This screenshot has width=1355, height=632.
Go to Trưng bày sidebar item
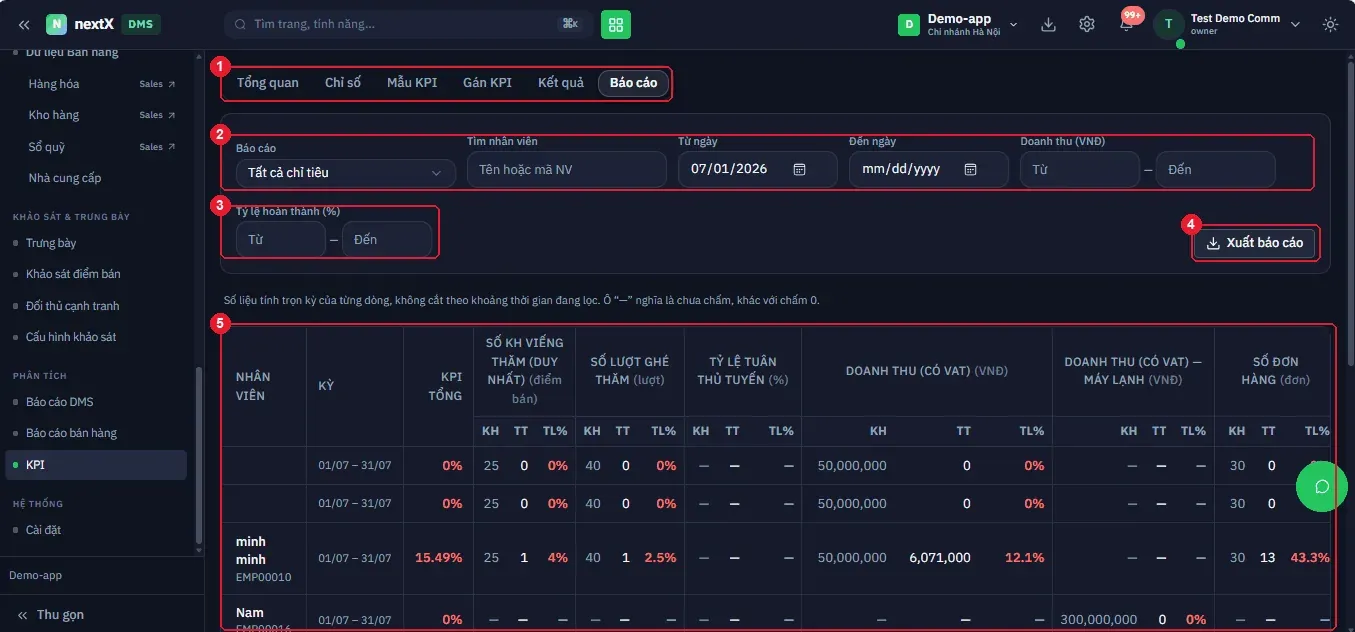(51, 243)
